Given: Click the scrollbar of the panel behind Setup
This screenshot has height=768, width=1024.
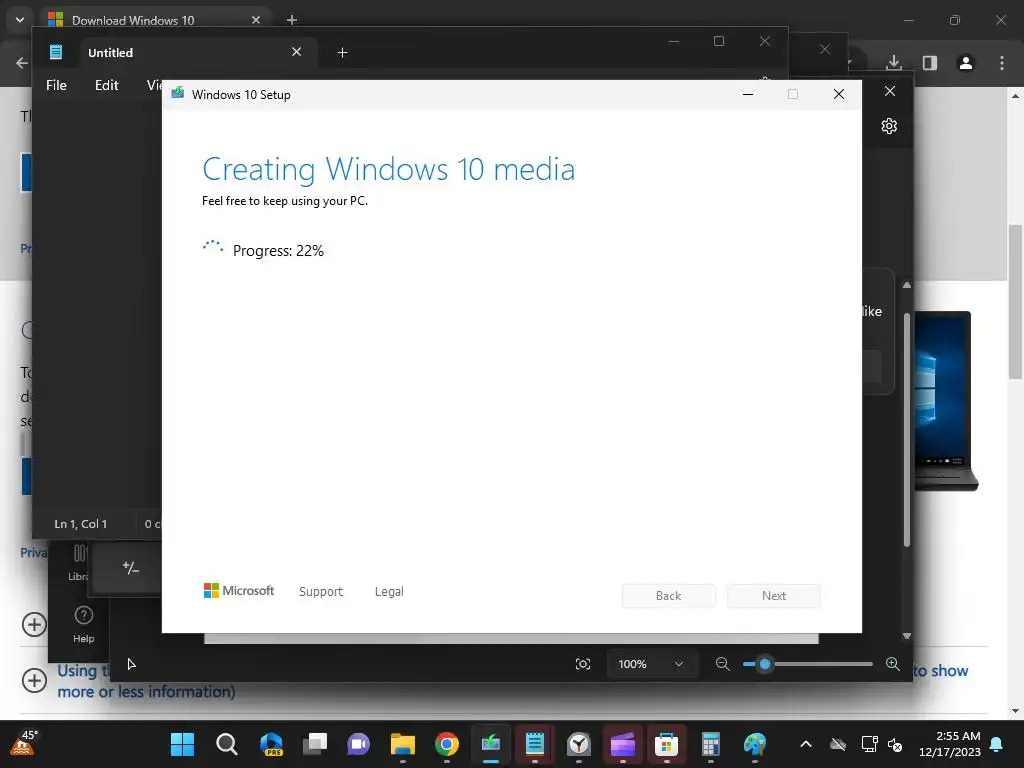Looking at the screenshot, I should coord(906,430).
